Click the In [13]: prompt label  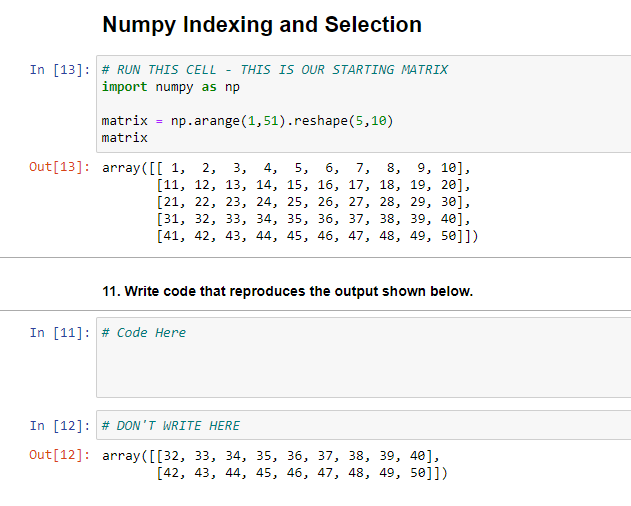click(x=60, y=70)
